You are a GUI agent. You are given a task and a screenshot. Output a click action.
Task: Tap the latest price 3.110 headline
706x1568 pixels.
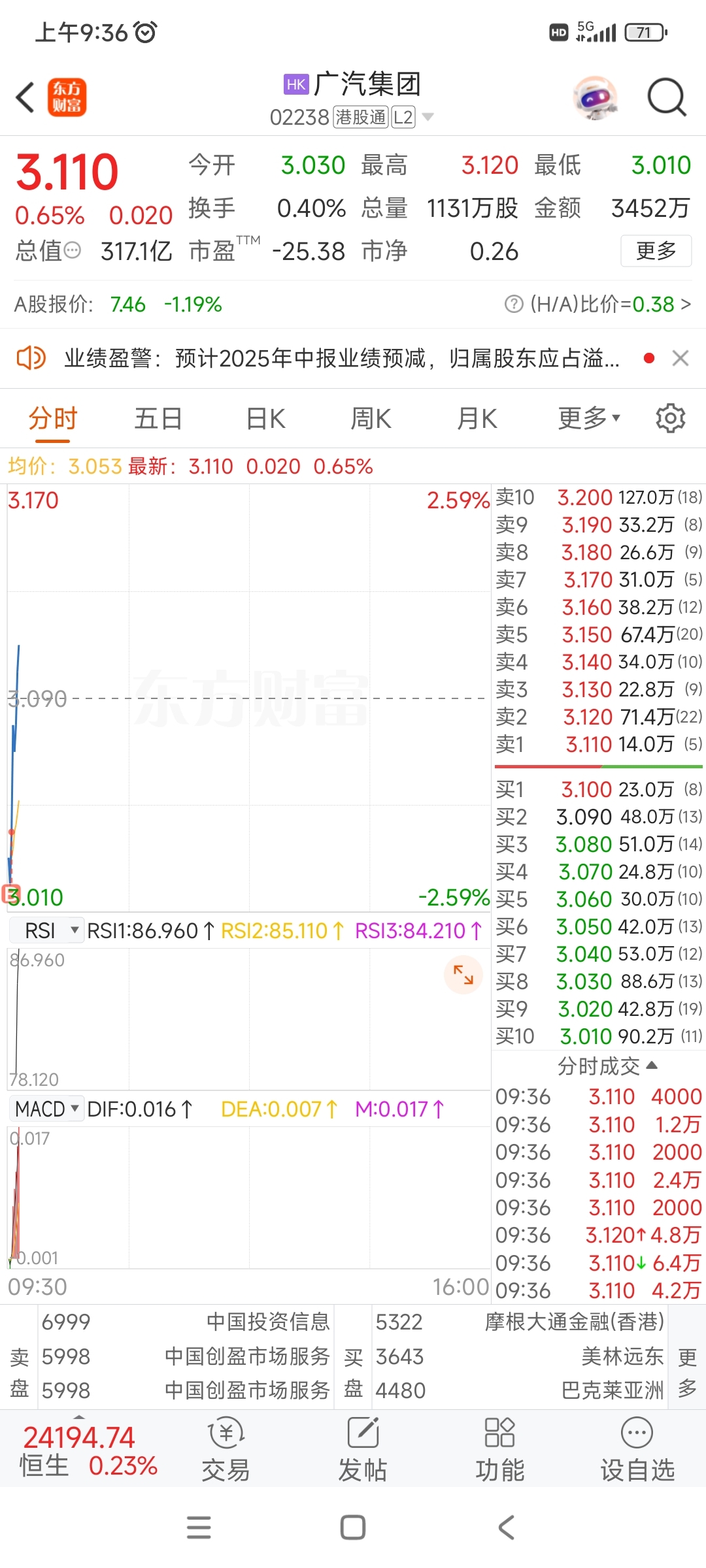[x=67, y=172]
